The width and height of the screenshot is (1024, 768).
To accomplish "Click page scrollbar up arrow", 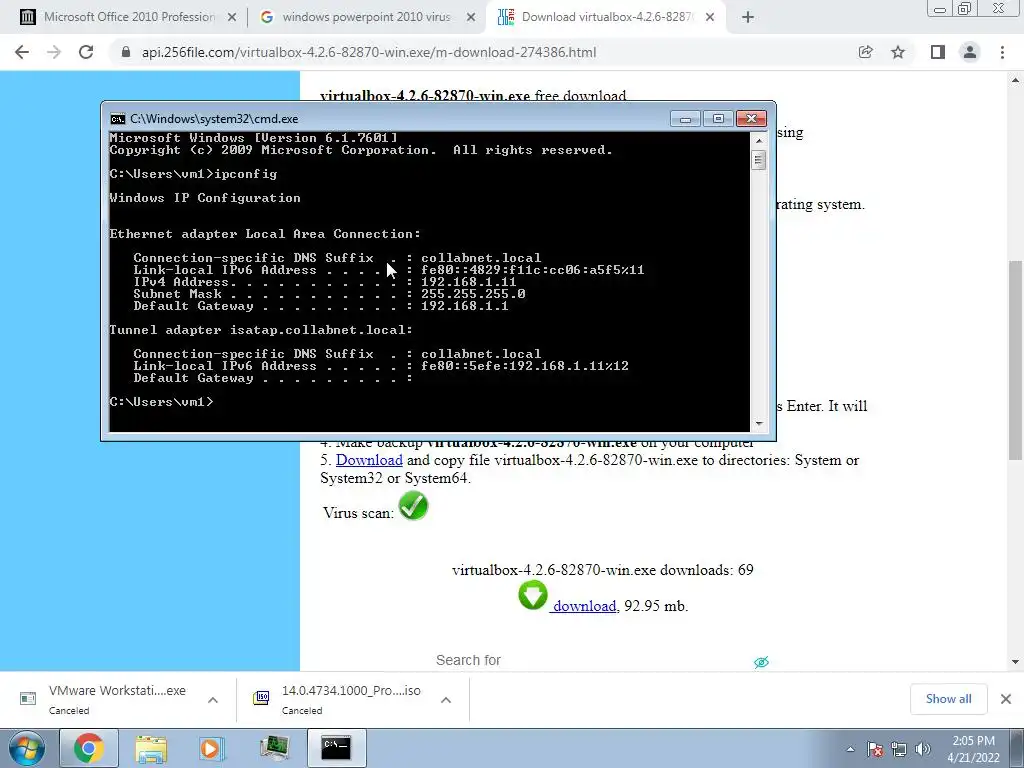I will coord(1015,80).
